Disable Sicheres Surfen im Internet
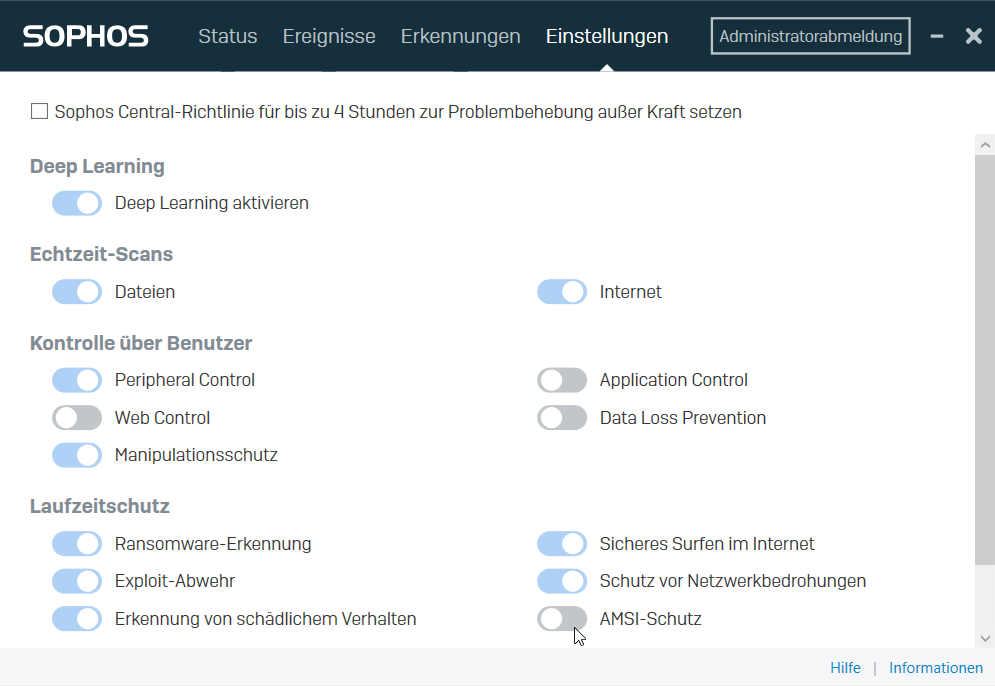995x686 pixels. pyautogui.click(x=561, y=543)
